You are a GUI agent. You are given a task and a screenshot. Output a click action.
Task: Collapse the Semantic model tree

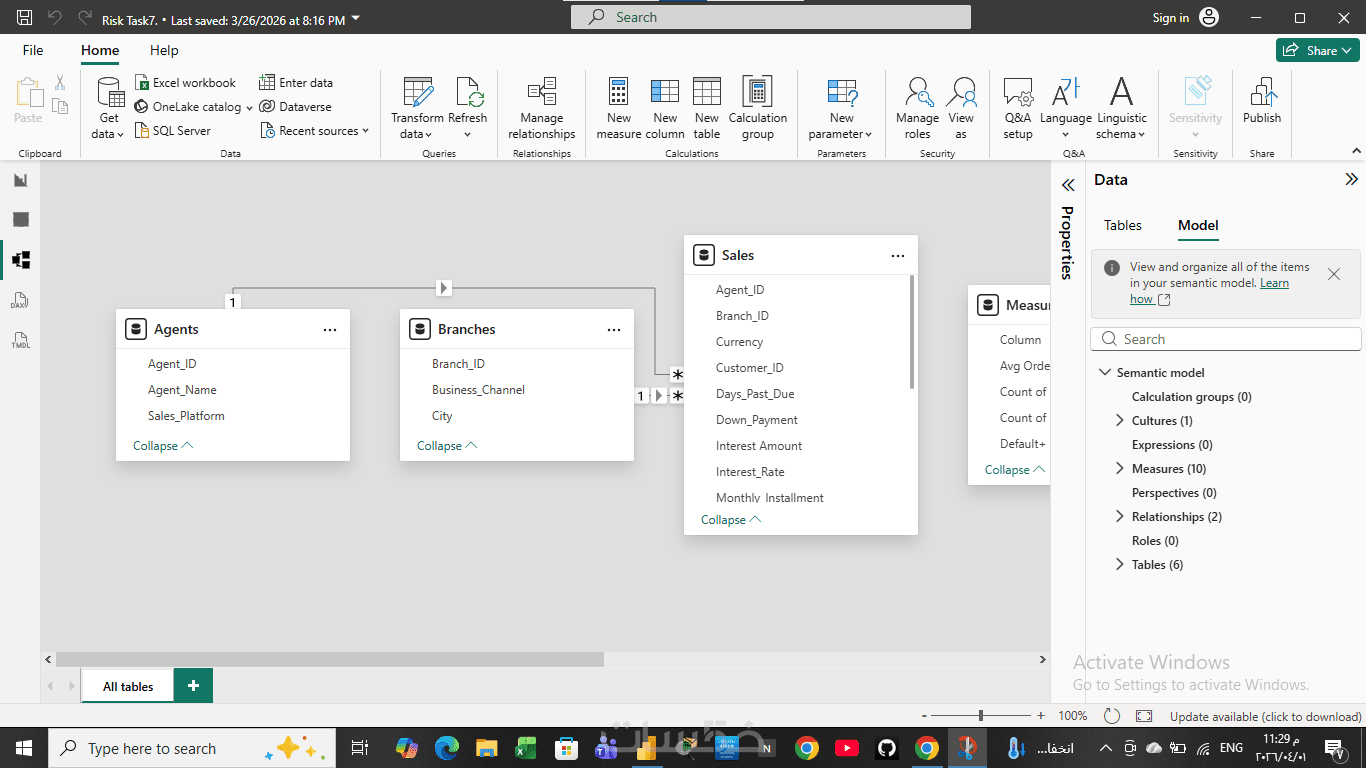(1105, 373)
